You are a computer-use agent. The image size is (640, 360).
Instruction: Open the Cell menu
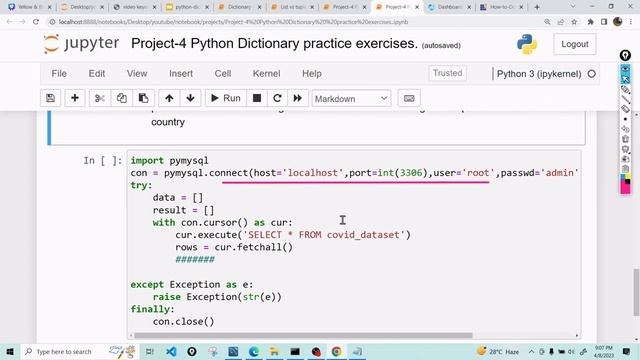223,73
